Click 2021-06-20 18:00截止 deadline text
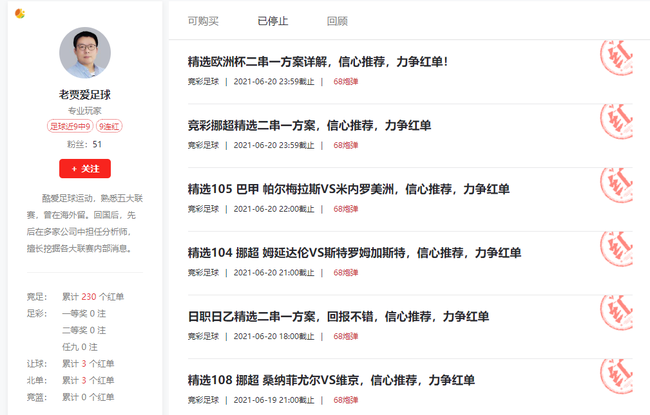 (x=274, y=336)
